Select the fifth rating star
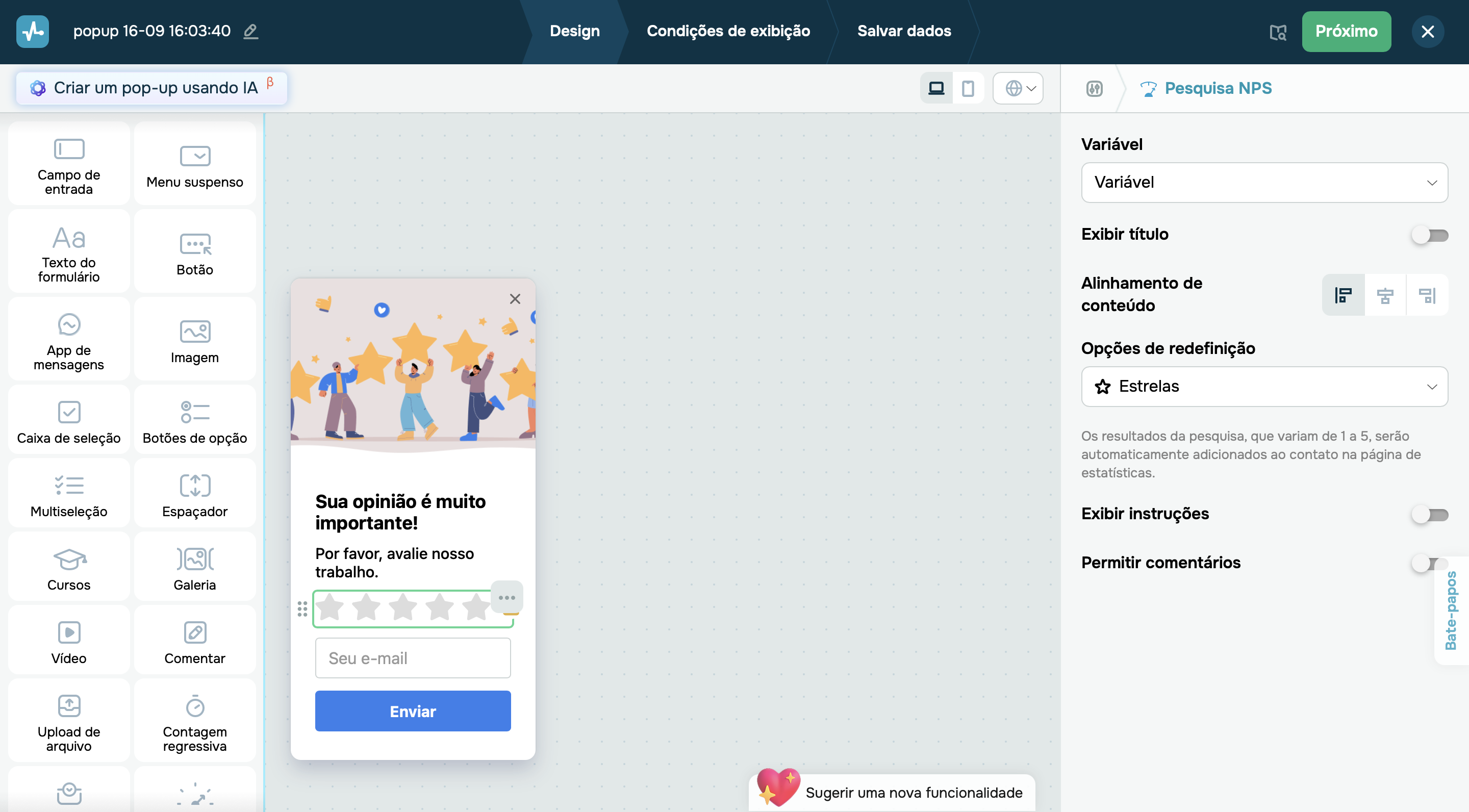This screenshot has width=1469, height=812. tap(475, 607)
